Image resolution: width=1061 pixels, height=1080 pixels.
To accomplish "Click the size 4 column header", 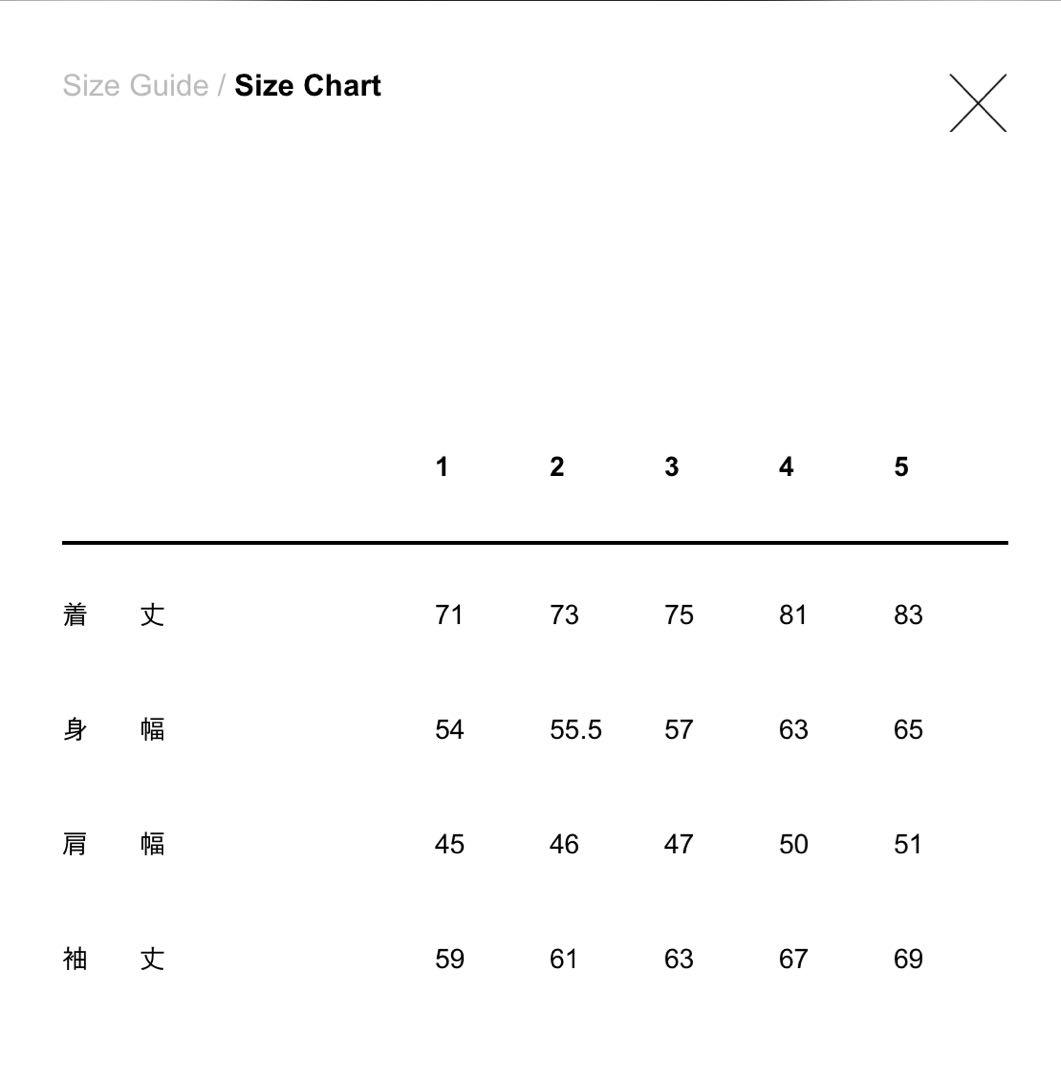I will point(786,467).
